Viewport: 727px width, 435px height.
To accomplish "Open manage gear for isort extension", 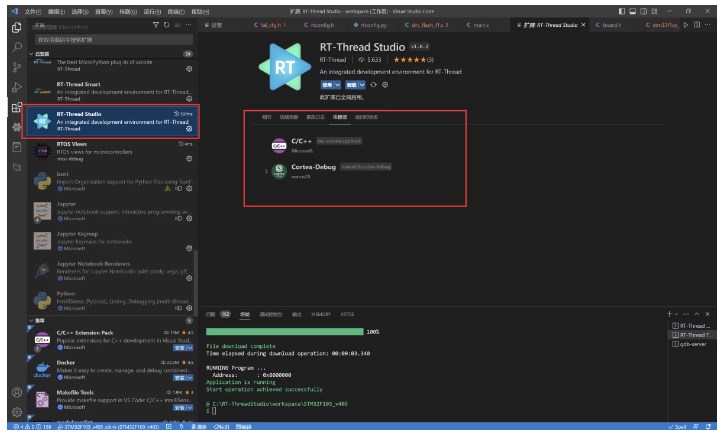I will (x=189, y=189).
